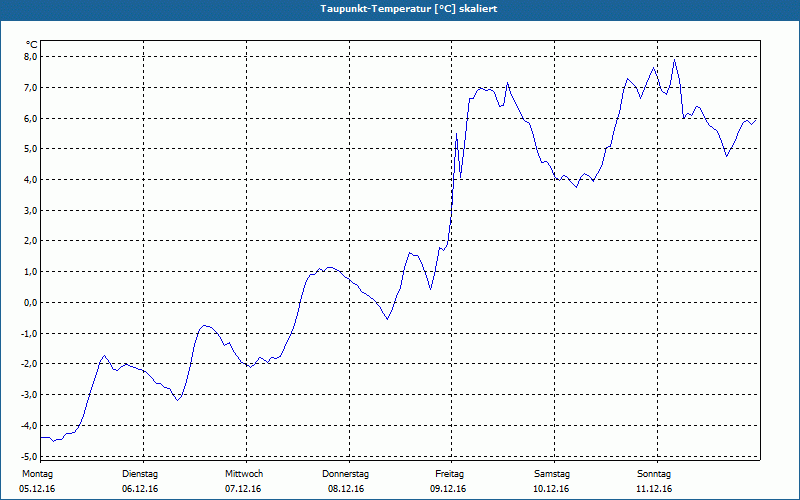Click the date '08.12.16'

(x=346, y=489)
